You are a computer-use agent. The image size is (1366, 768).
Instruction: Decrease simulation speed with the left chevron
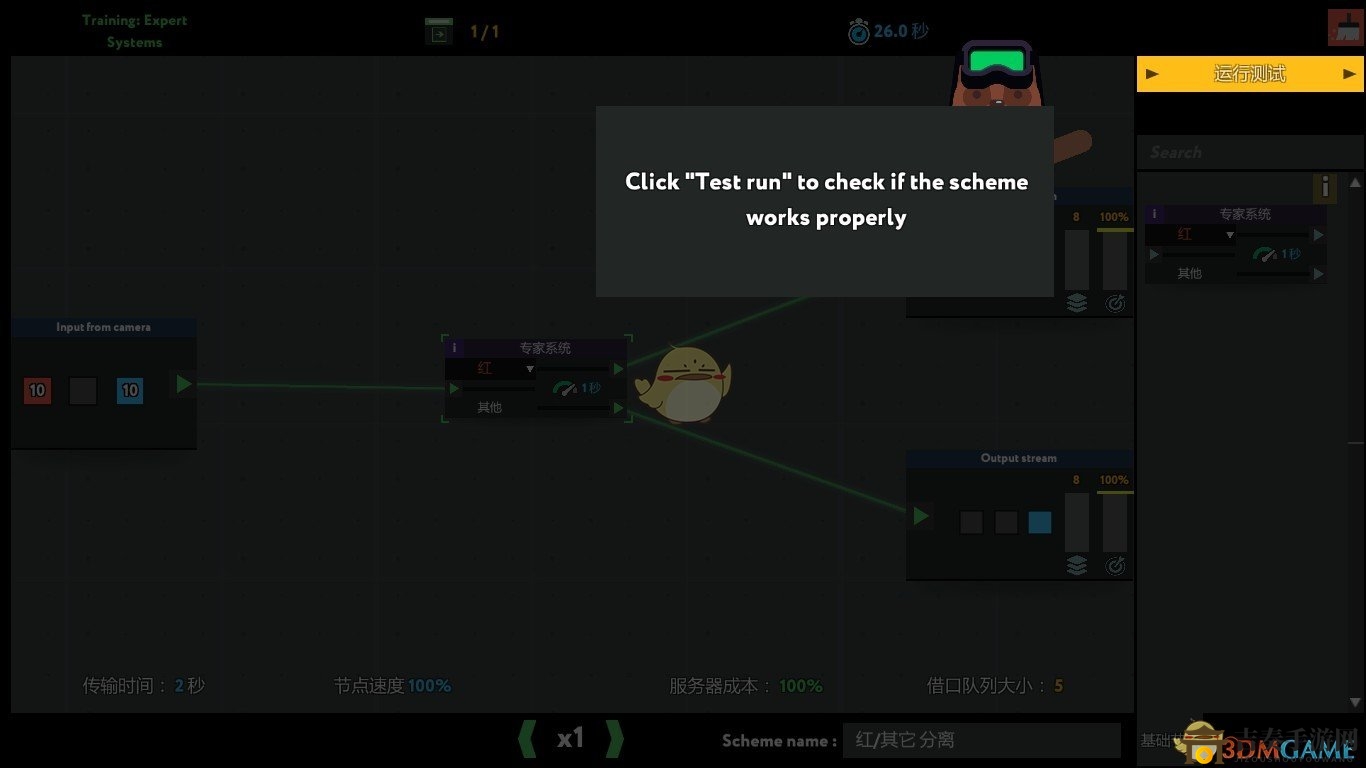click(x=527, y=739)
